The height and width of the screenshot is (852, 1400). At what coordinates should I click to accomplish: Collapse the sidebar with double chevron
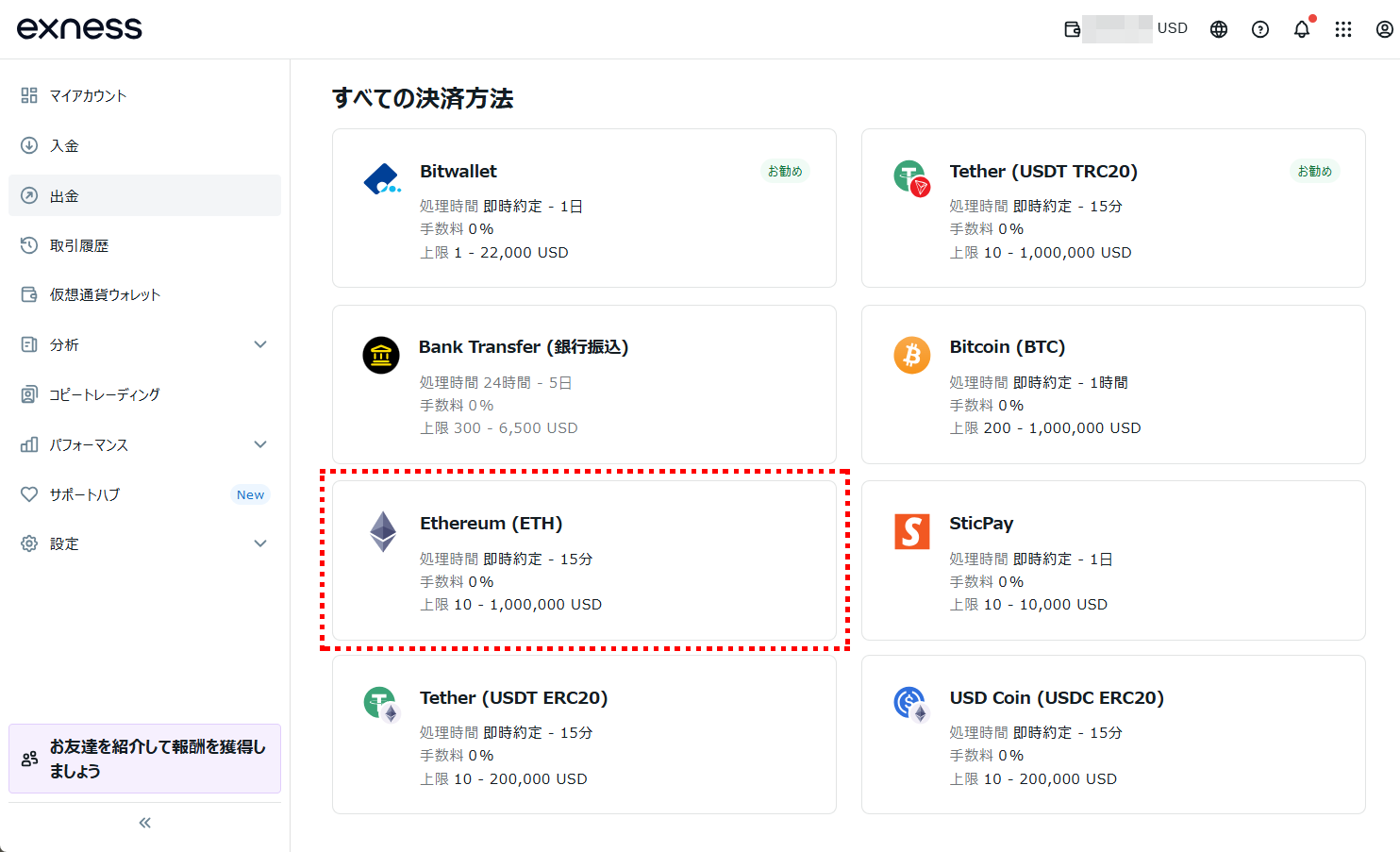pos(145,823)
